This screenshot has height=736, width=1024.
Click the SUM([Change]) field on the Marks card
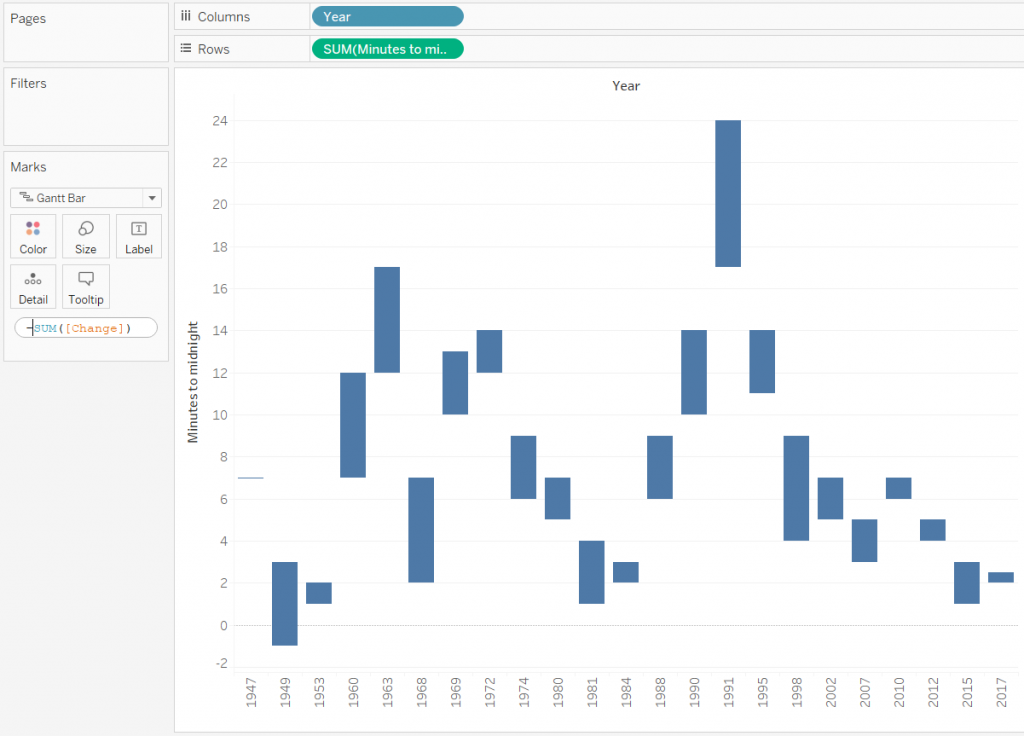point(85,327)
